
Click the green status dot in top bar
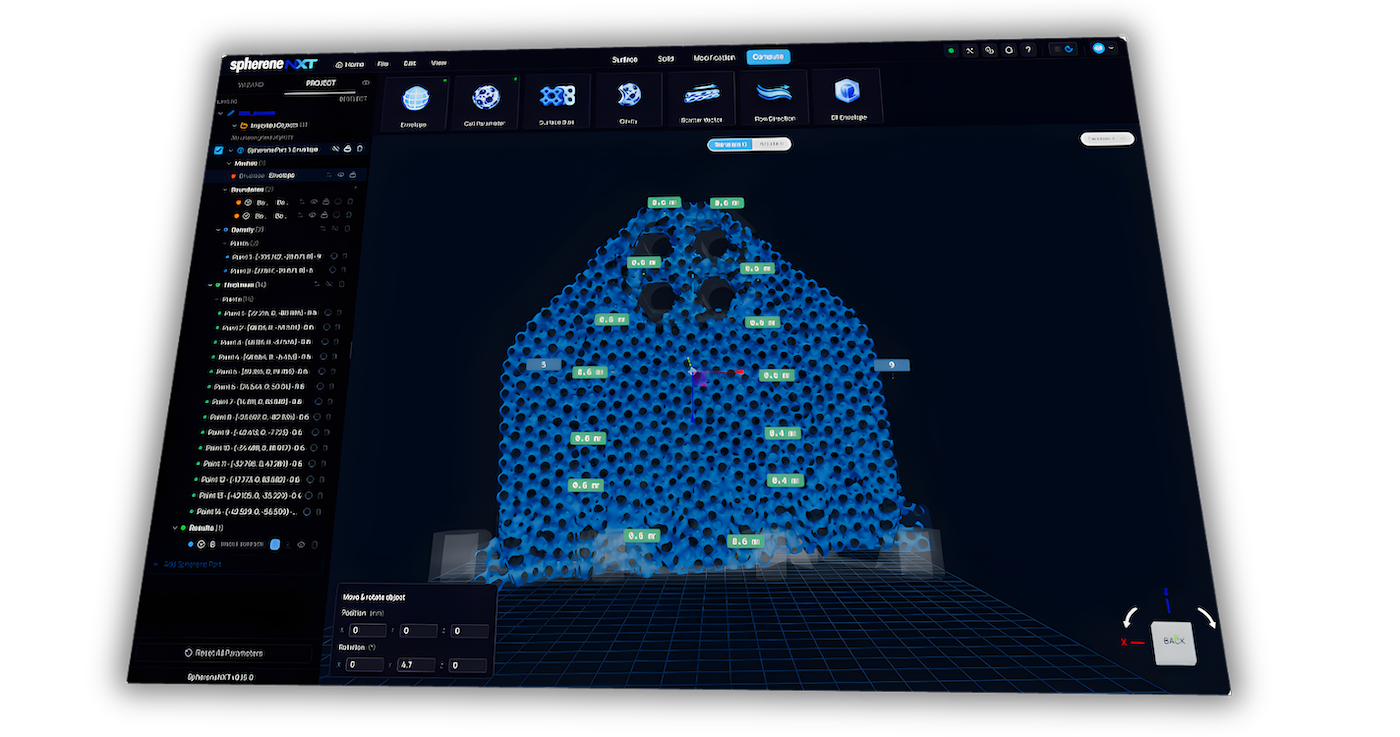click(x=950, y=50)
